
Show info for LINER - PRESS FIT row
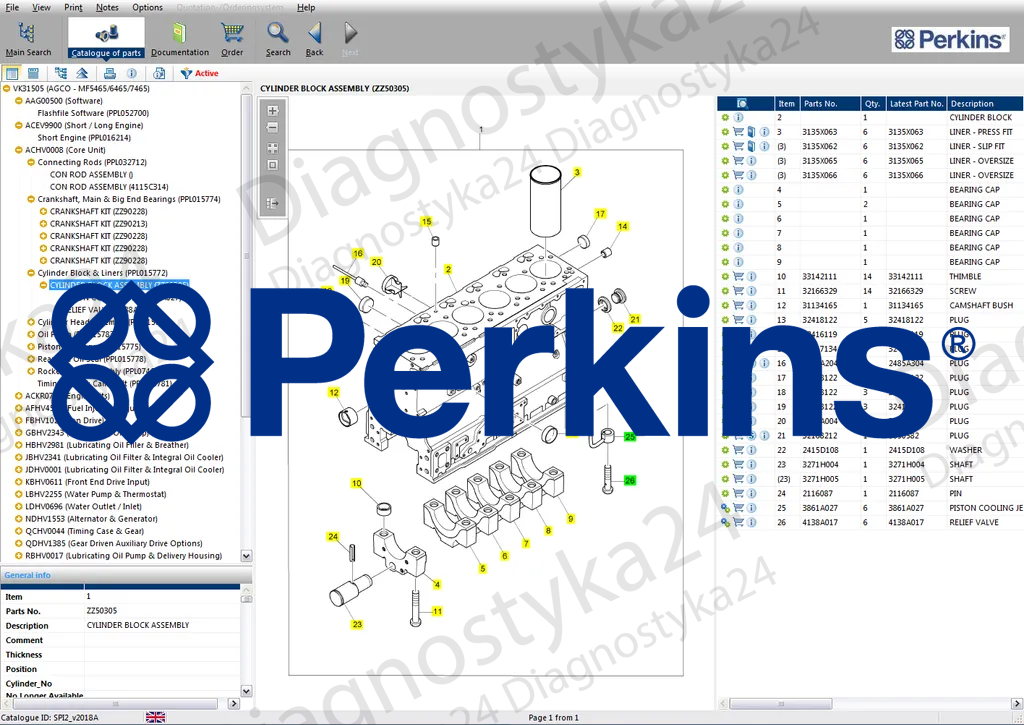[x=764, y=132]
